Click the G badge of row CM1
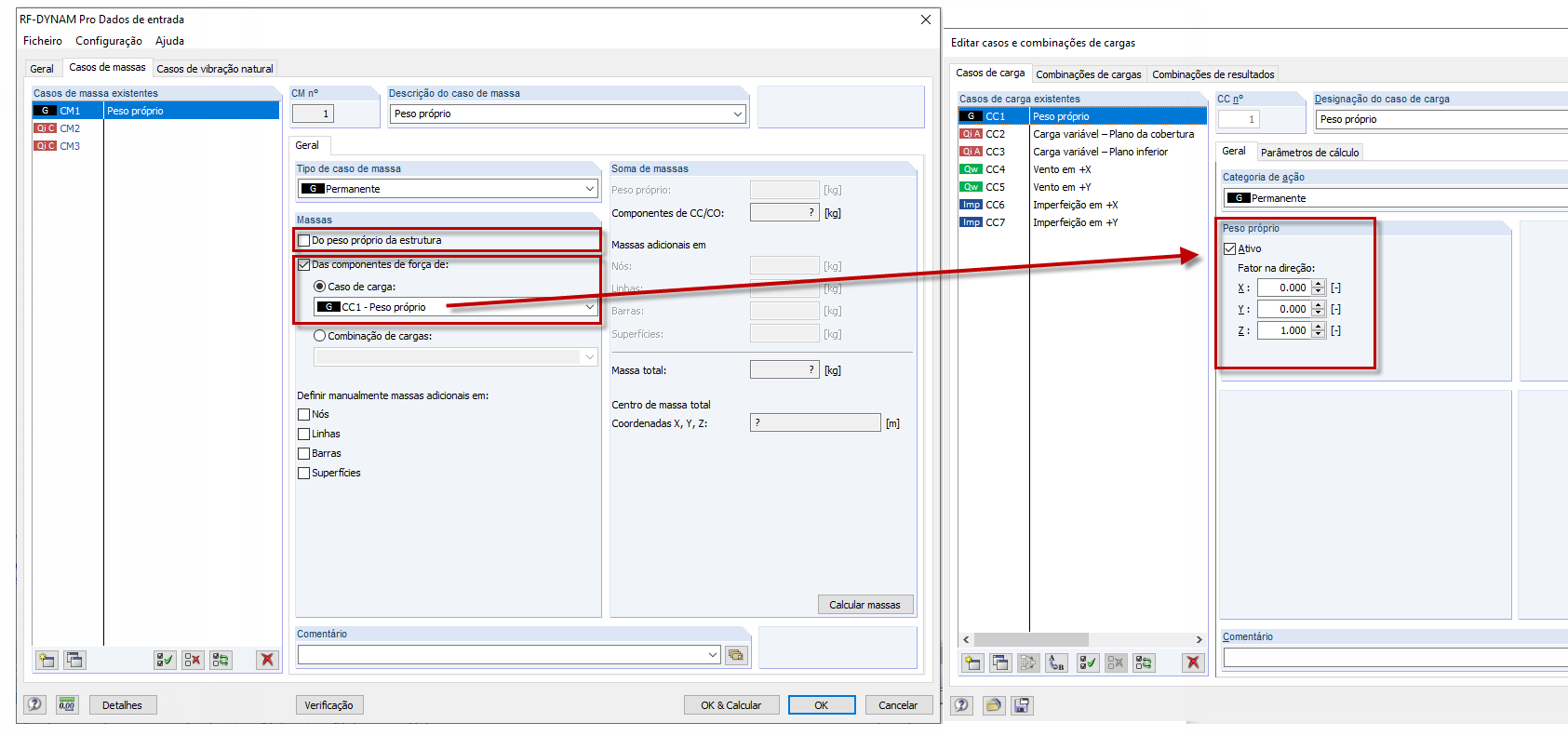Viewport: 1568px width, 736px height. pyautogui.click(x=45, y=111)
